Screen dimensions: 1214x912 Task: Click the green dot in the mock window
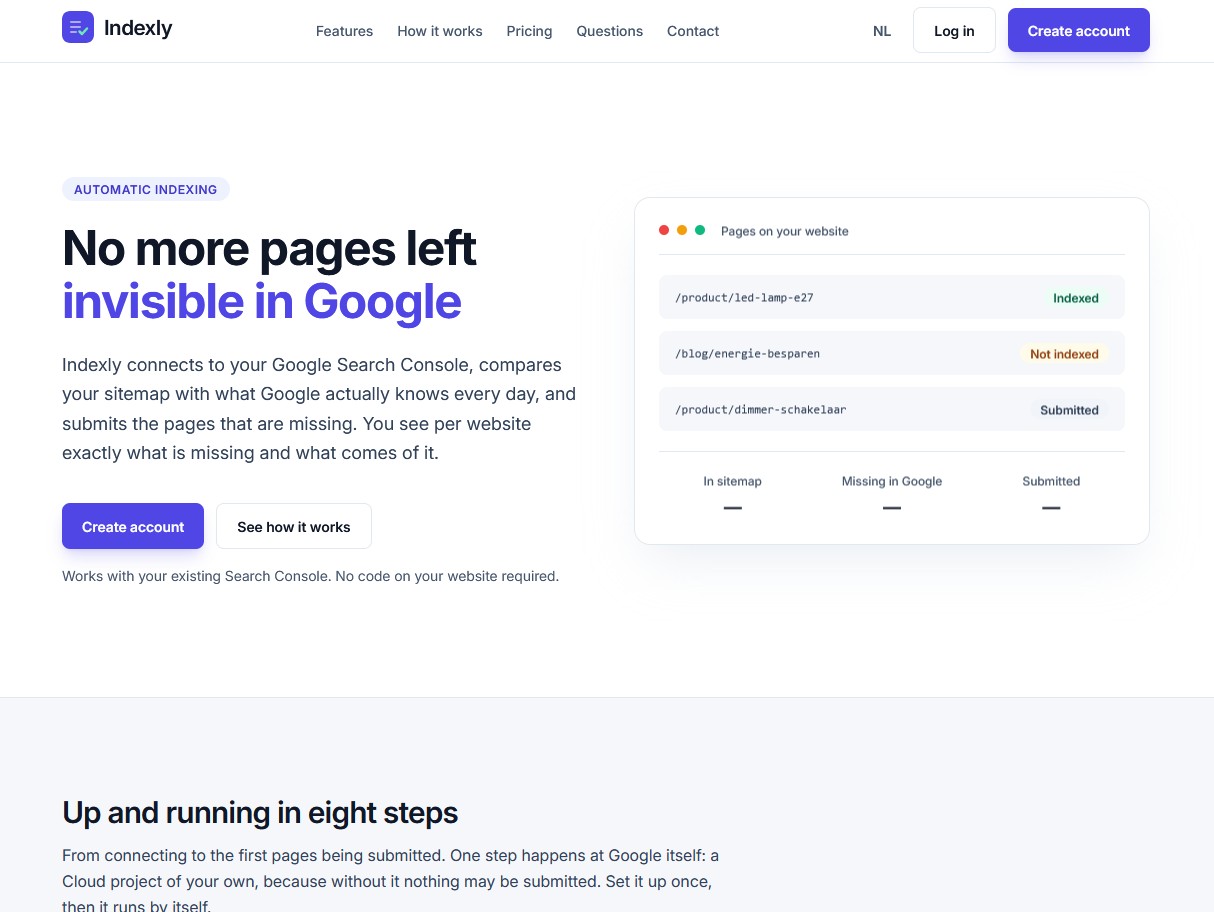point(700,230)
